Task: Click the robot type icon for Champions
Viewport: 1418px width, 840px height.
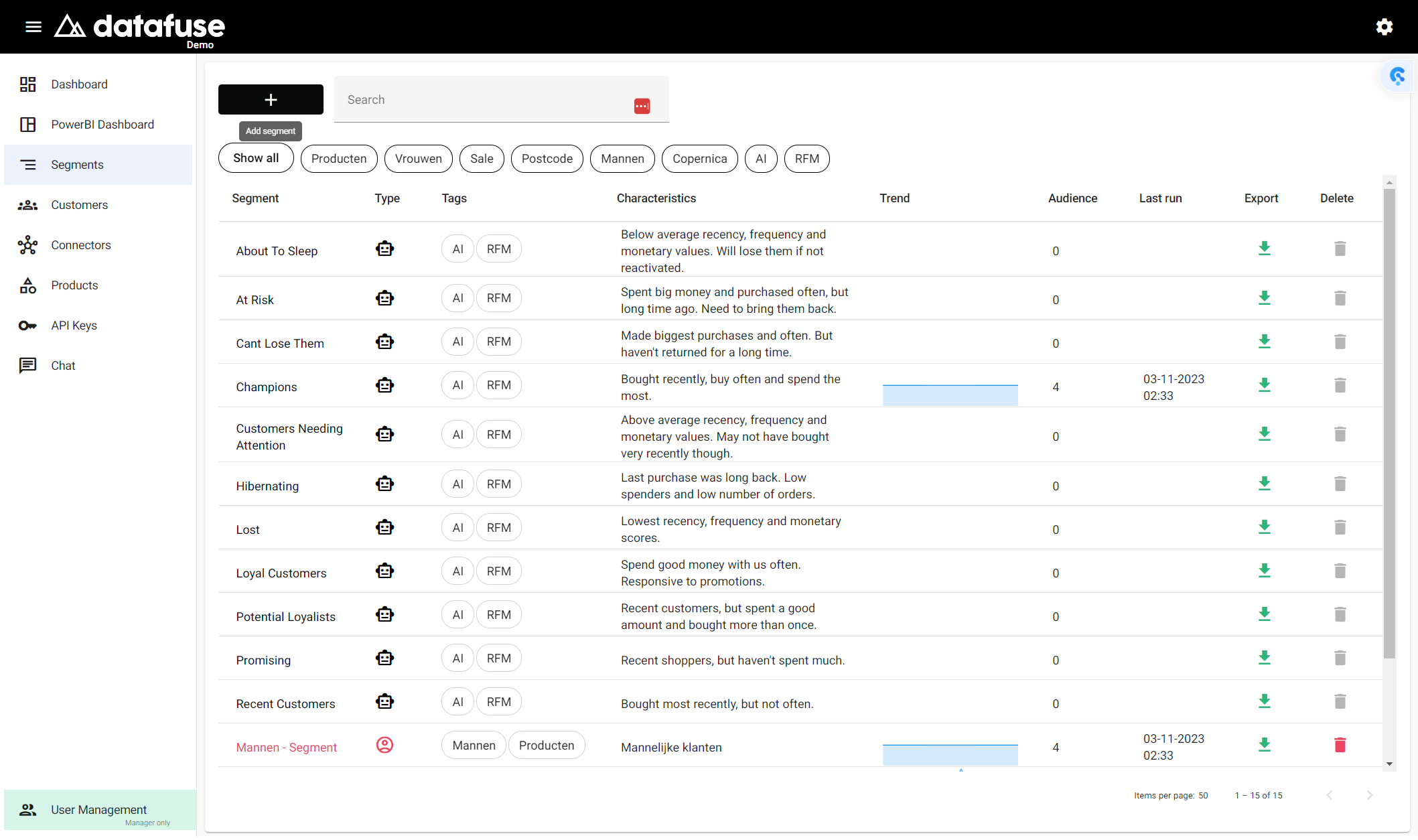Action: tap(384, 385)
